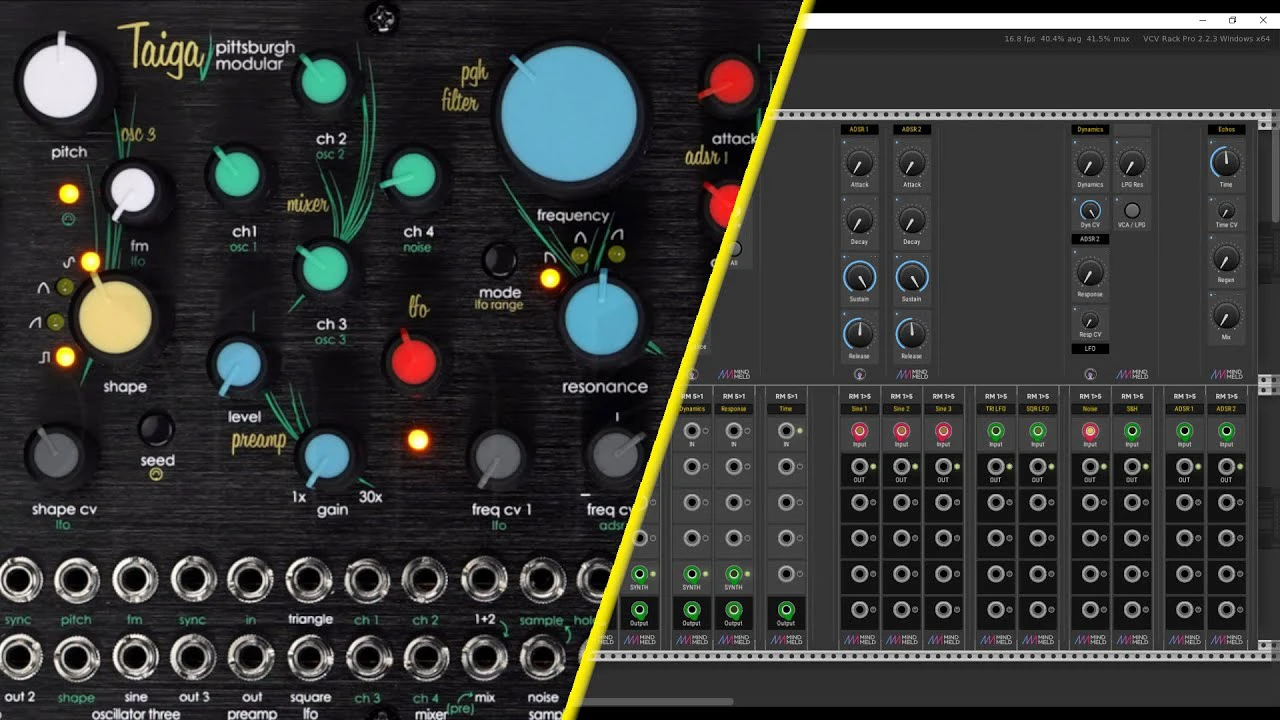Click the Echos Time knob
The width and height of the screenshot is (1280, 720).
coord(1226,162)
